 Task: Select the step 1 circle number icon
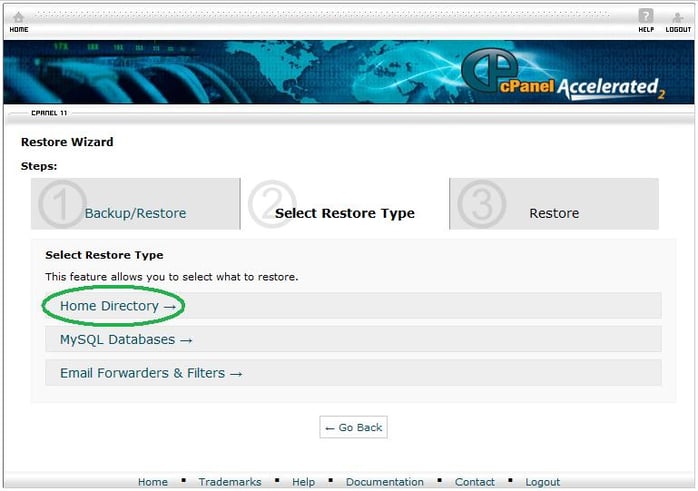(62, 204)
